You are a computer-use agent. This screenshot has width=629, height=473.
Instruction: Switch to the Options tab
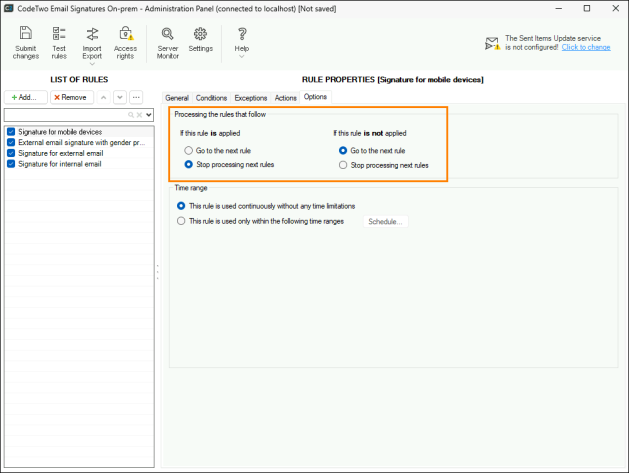click(315, 97)
